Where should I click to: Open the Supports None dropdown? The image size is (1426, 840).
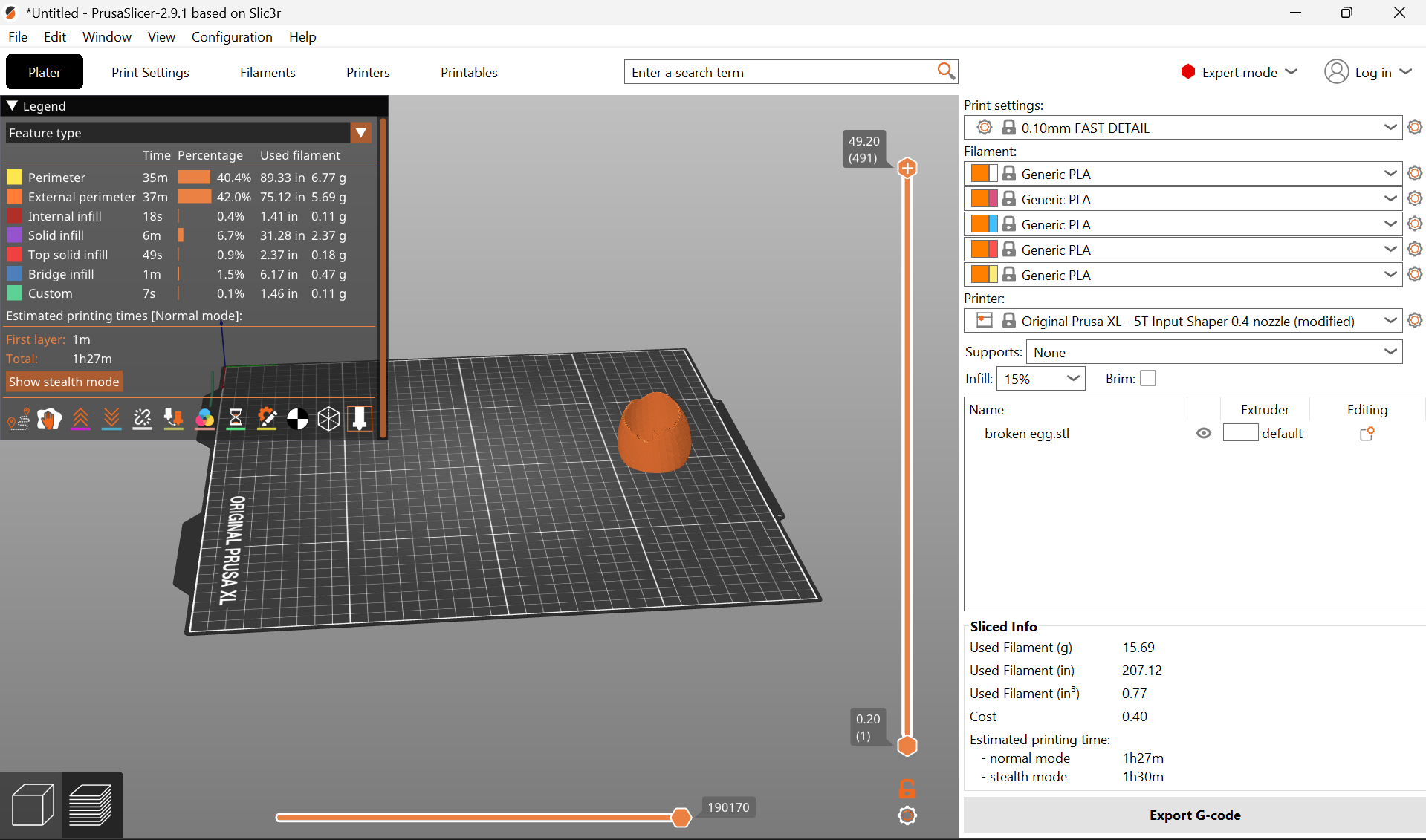tap(1214, 352)
